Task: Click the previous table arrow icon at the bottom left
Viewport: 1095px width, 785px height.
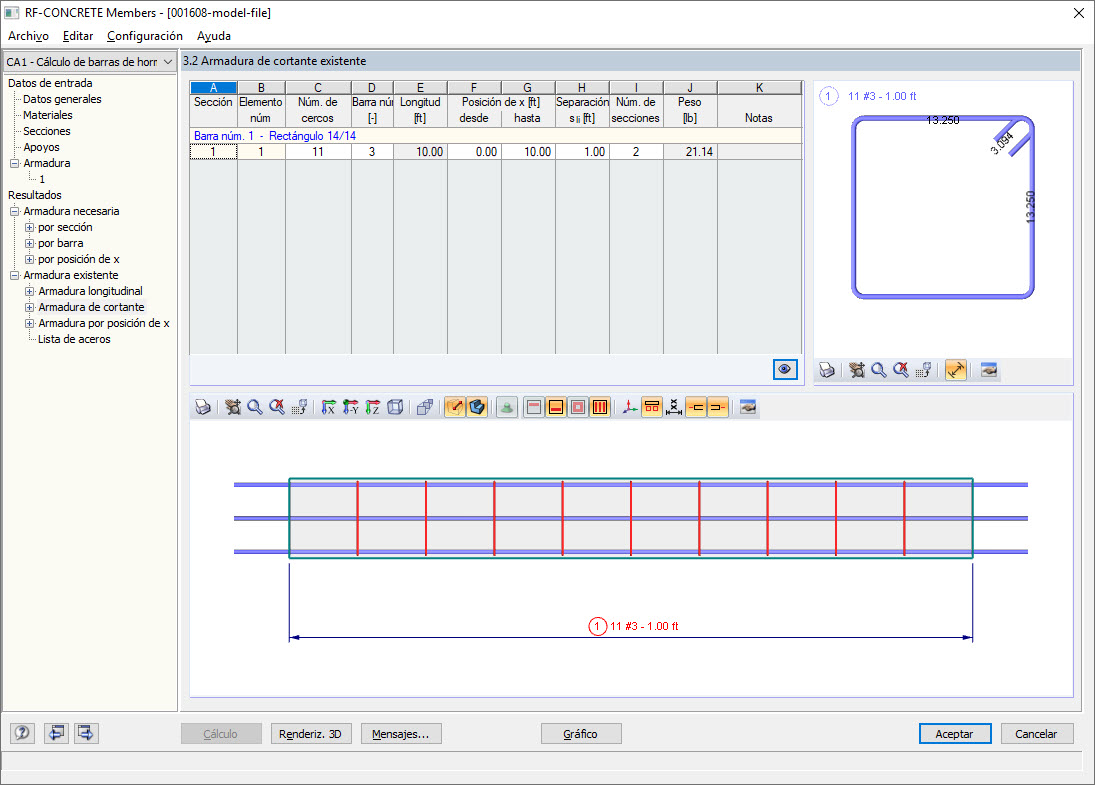Action: 56,733
